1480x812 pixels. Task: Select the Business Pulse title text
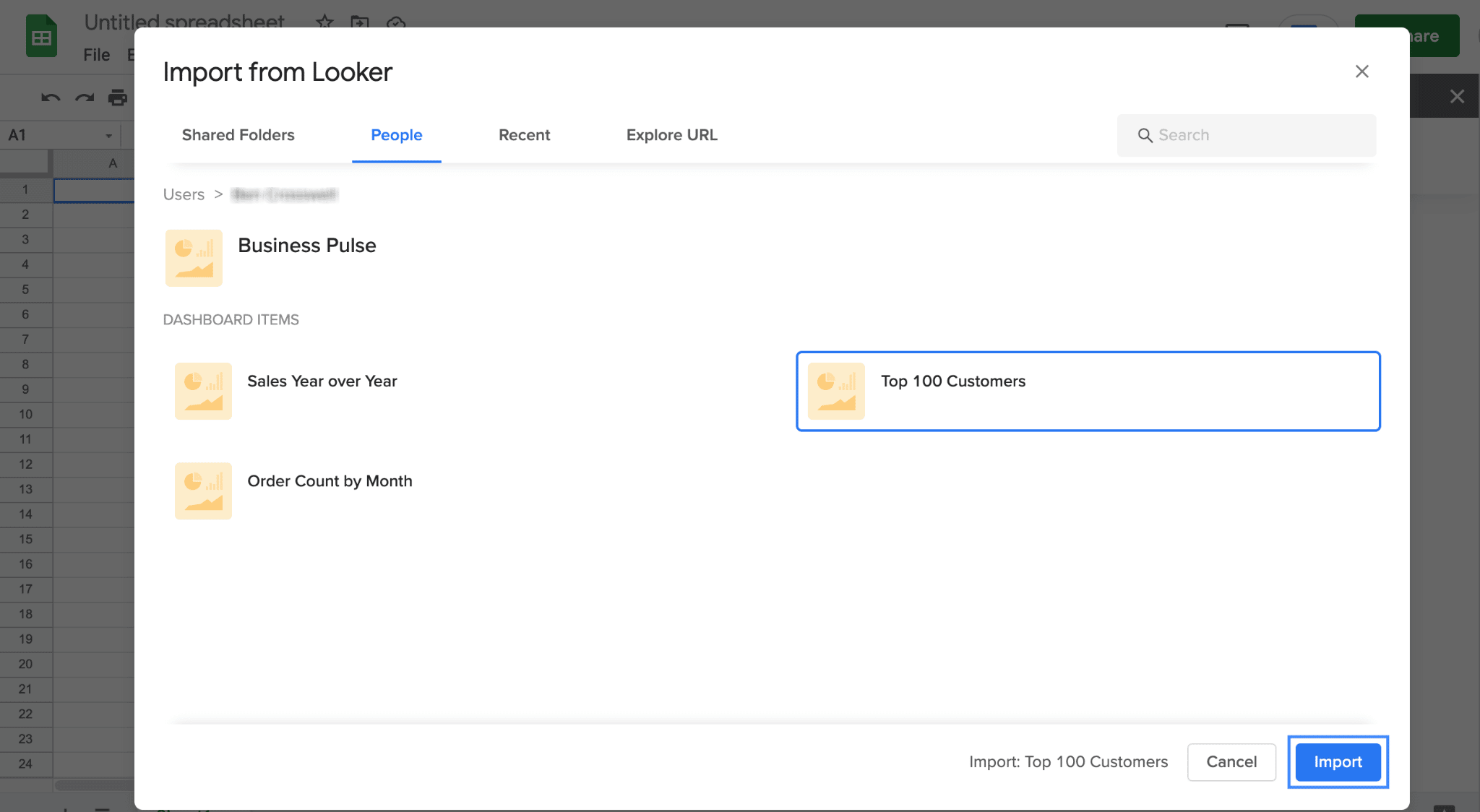click(x=306, y=246)
